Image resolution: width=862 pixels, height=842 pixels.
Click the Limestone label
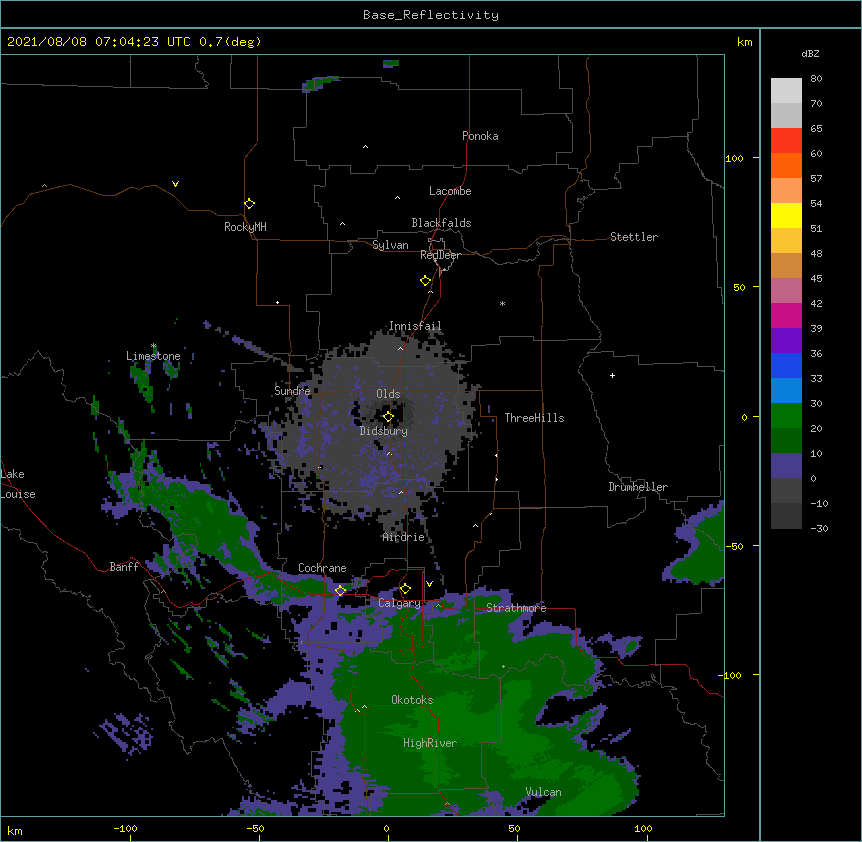153,356
